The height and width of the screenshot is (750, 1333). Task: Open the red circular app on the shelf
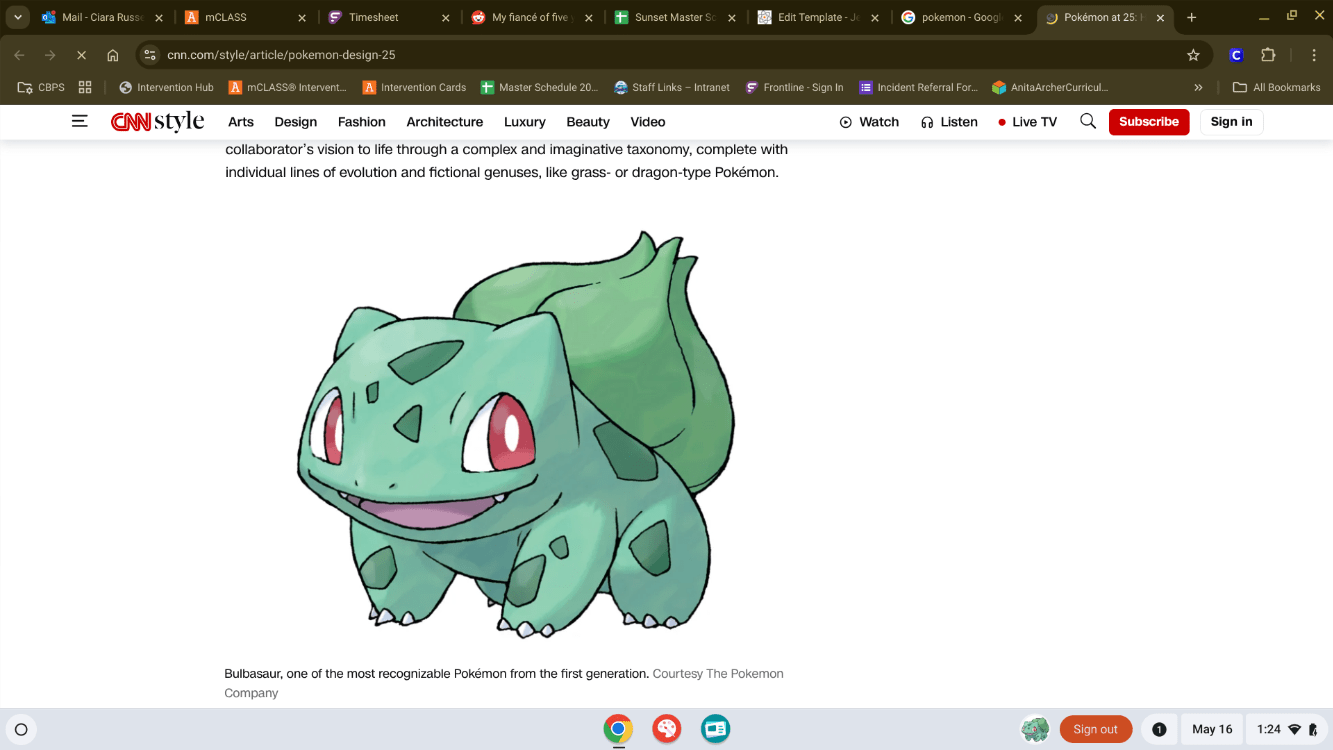(667, 729)
